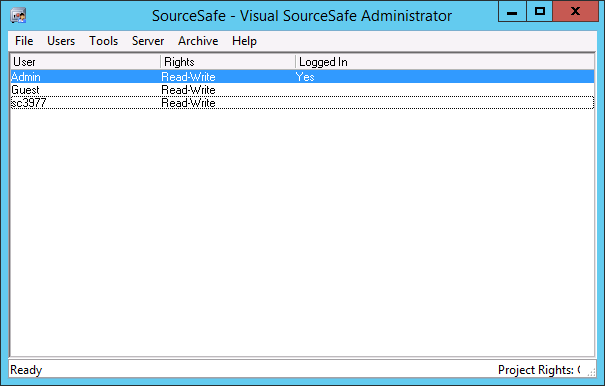Viewport: 605px width, 386px height.
Task: Click the Yes logged-in value for Admin
Action: pyautogui.click(x=305, y=77)
